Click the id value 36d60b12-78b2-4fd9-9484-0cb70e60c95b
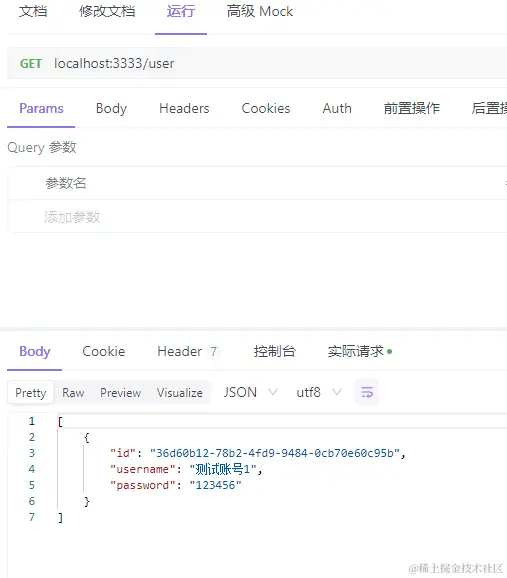507x578 pixels. pos(275,453)
